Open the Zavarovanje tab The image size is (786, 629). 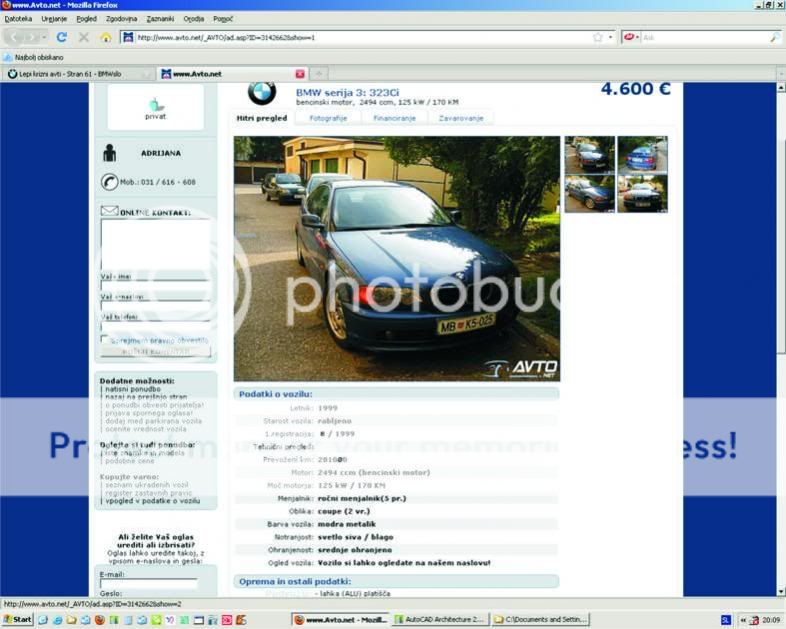[461, 118]
